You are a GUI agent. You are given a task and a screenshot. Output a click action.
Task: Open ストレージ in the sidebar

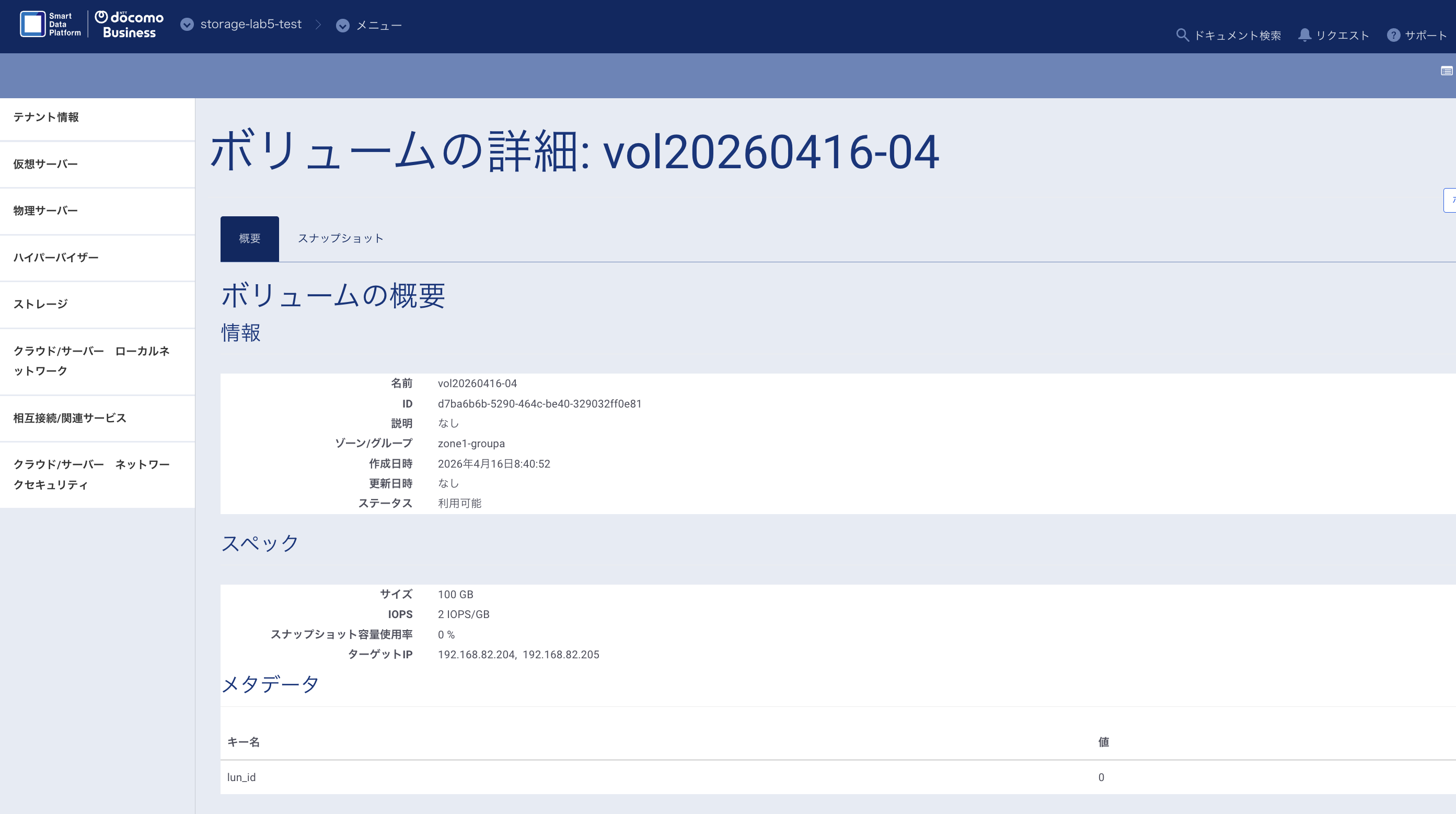[97, 305]
